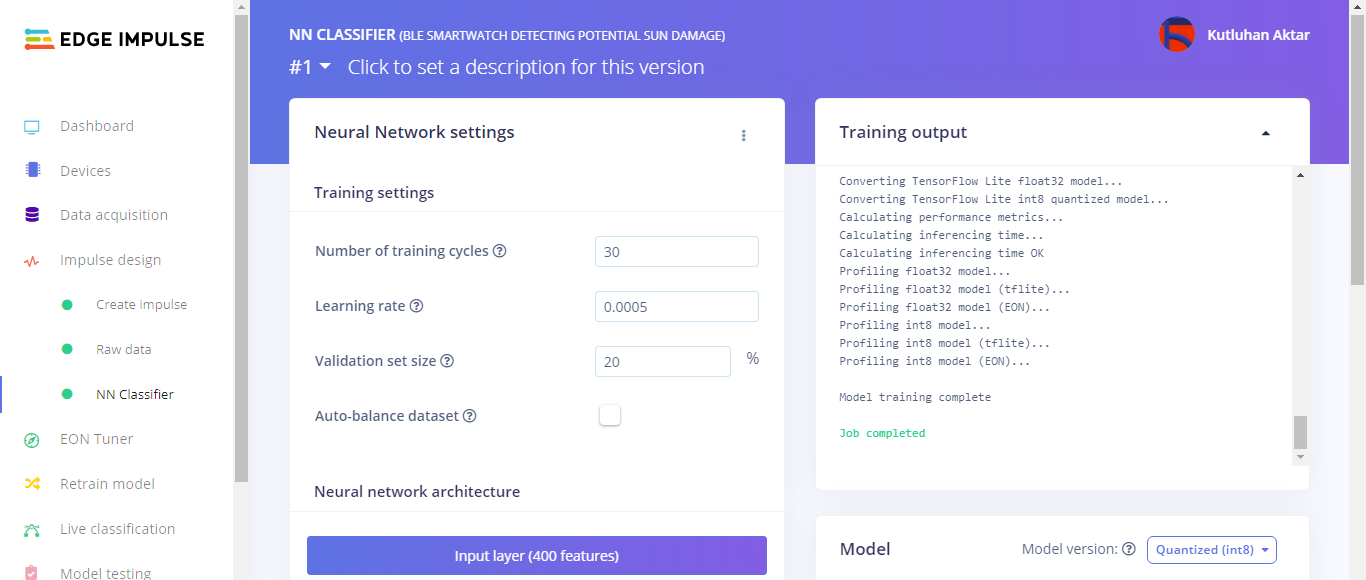
Task: Go to the Create impulse page
Action: [141, 305]
